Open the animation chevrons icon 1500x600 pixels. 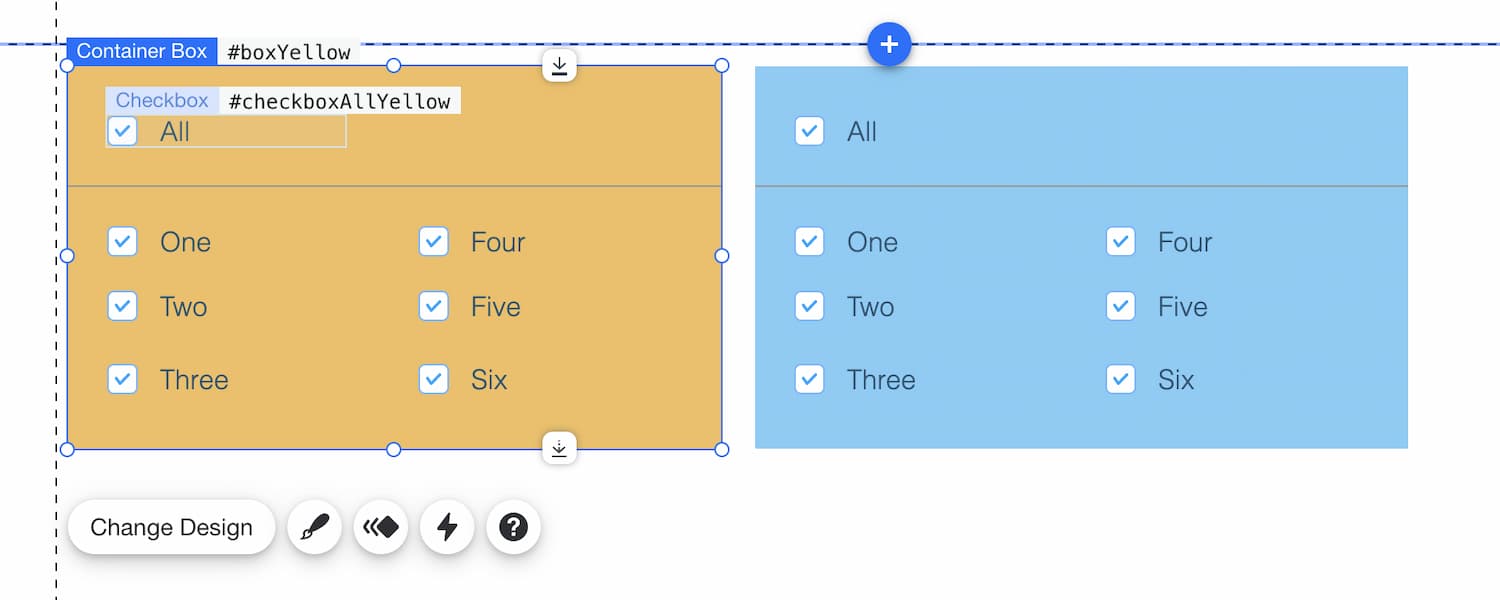click(x=380, y=527)
